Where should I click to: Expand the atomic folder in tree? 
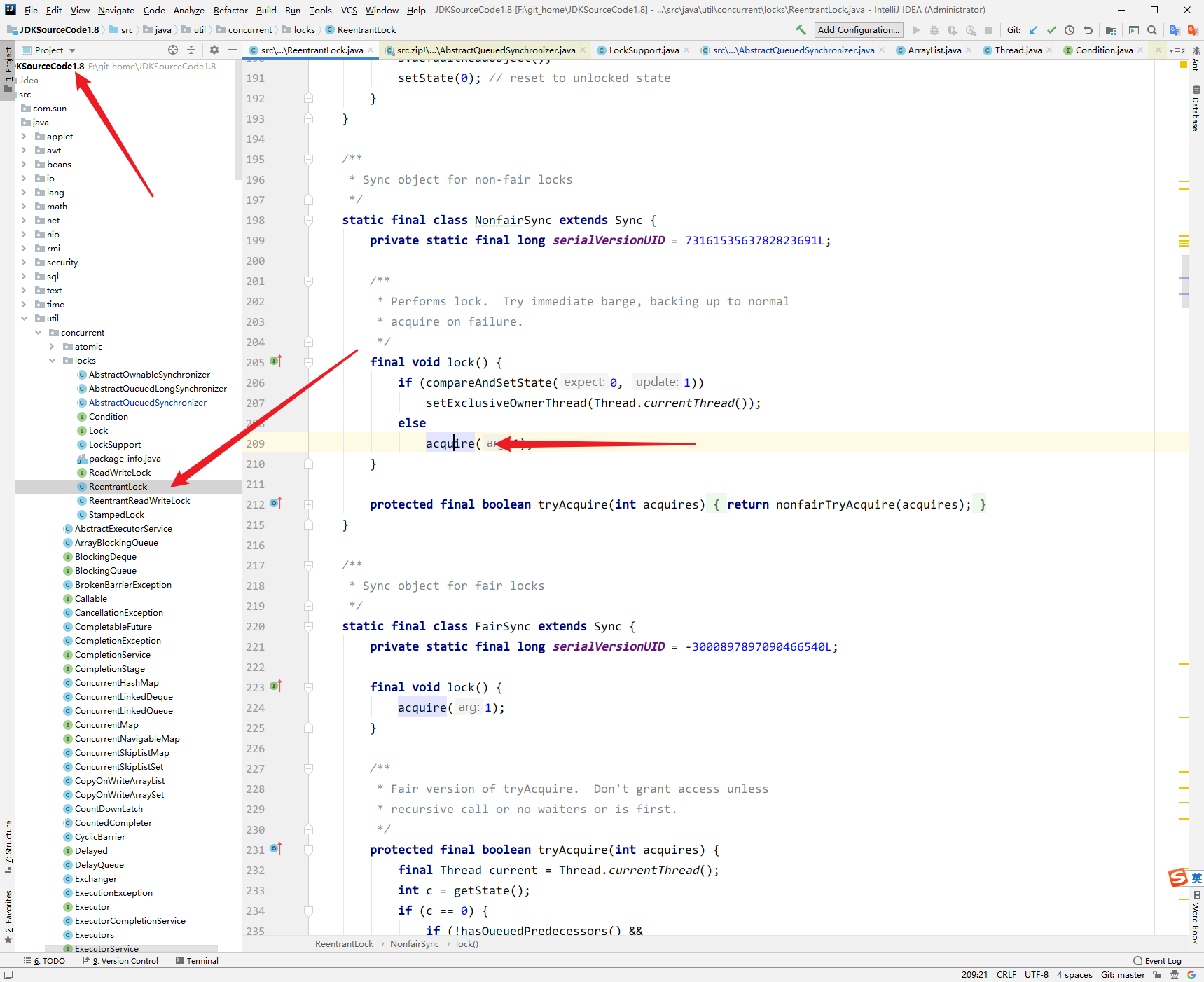click(x=52, y=347)
